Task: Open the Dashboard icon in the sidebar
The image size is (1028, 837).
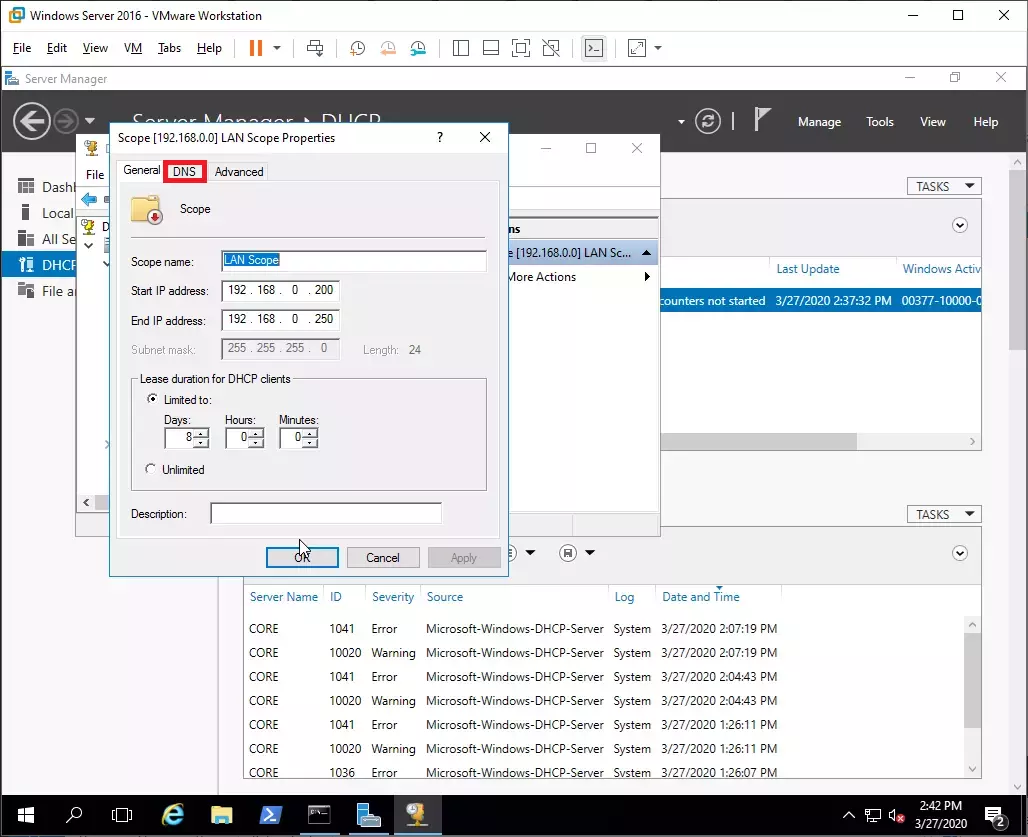Action: pyautogui.click(x=26, y=187)
